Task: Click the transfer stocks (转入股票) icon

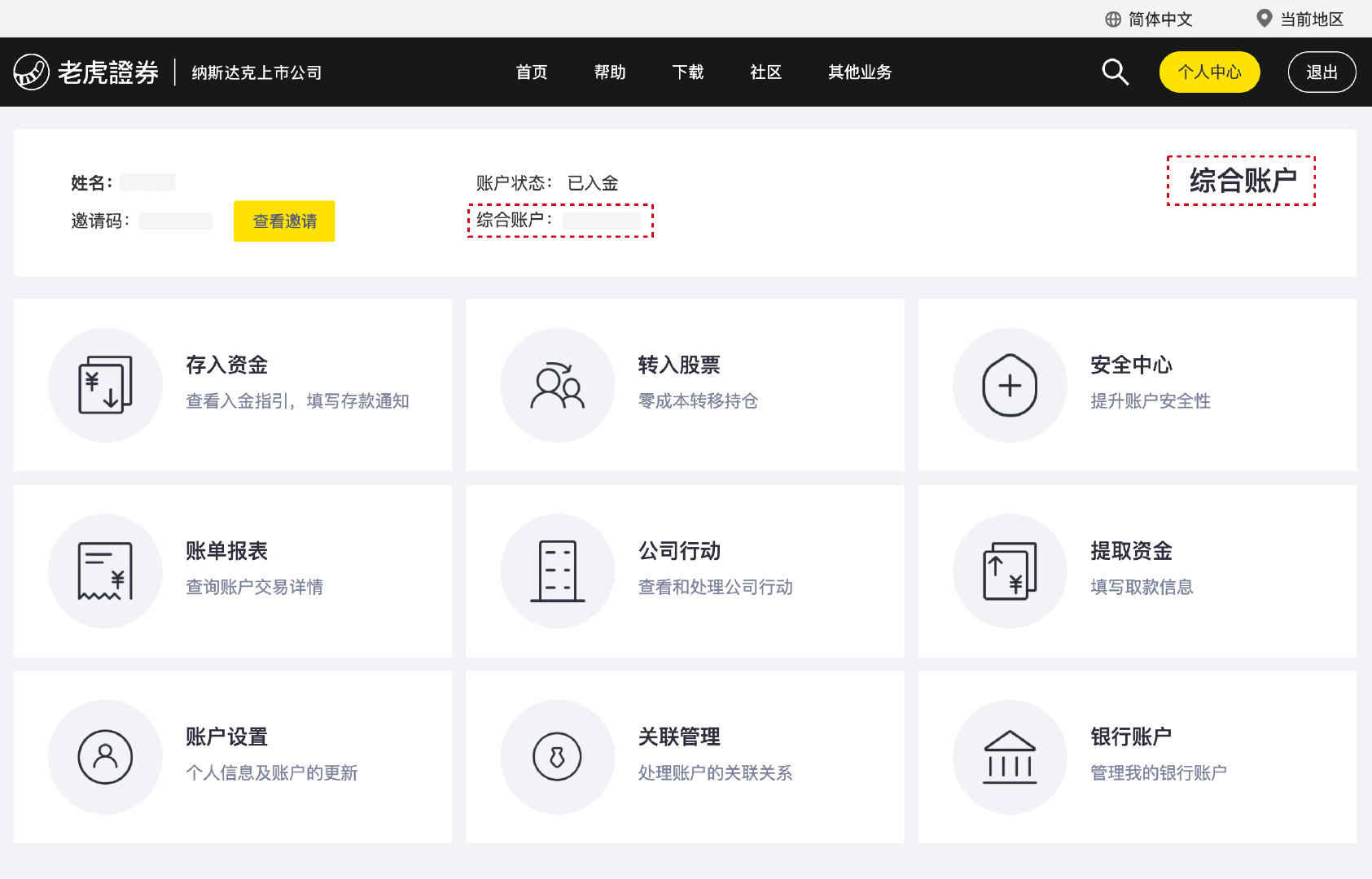Action: pyautogui.click(x=558, y=385)
